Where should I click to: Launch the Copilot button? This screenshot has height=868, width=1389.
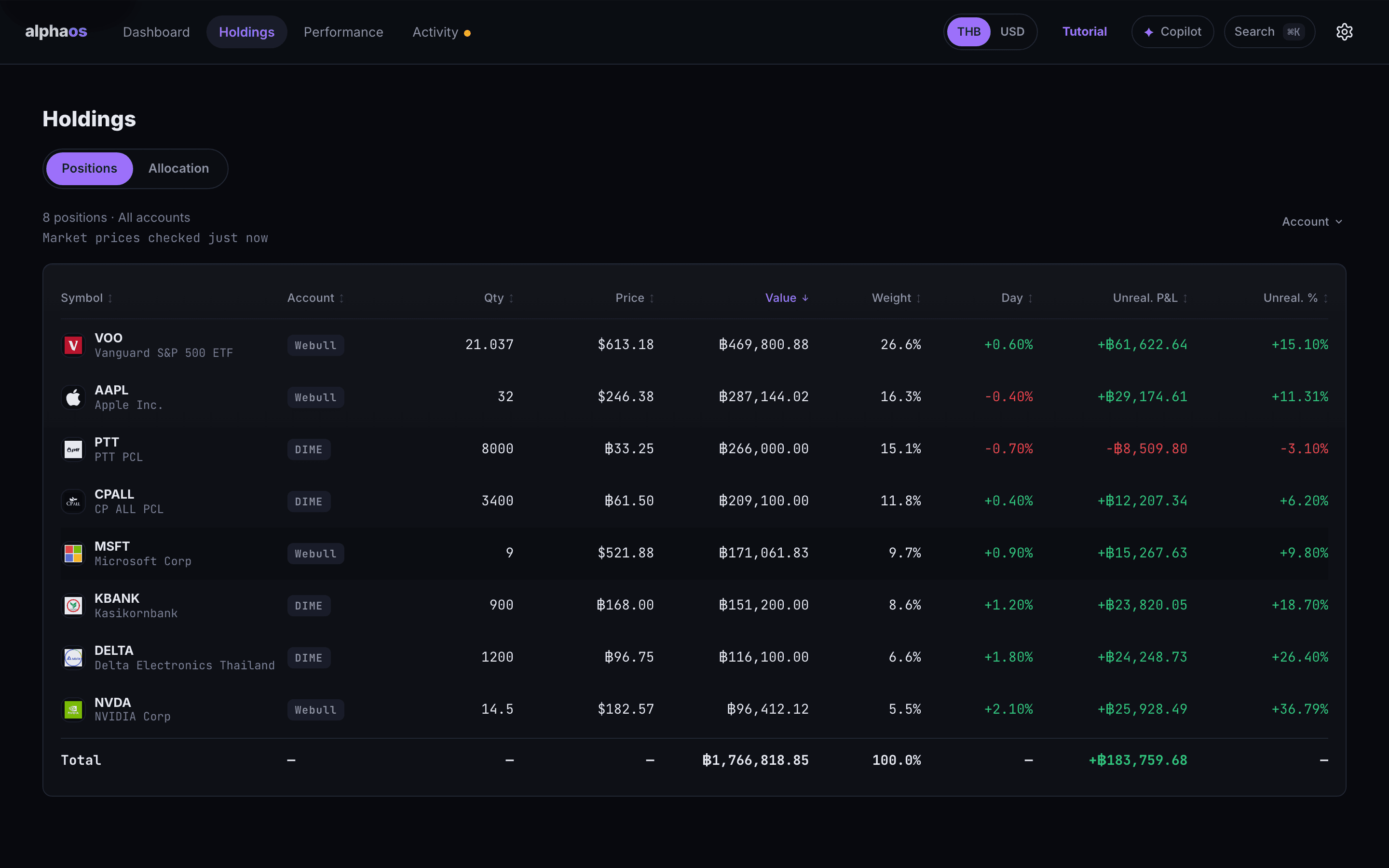1172,32
